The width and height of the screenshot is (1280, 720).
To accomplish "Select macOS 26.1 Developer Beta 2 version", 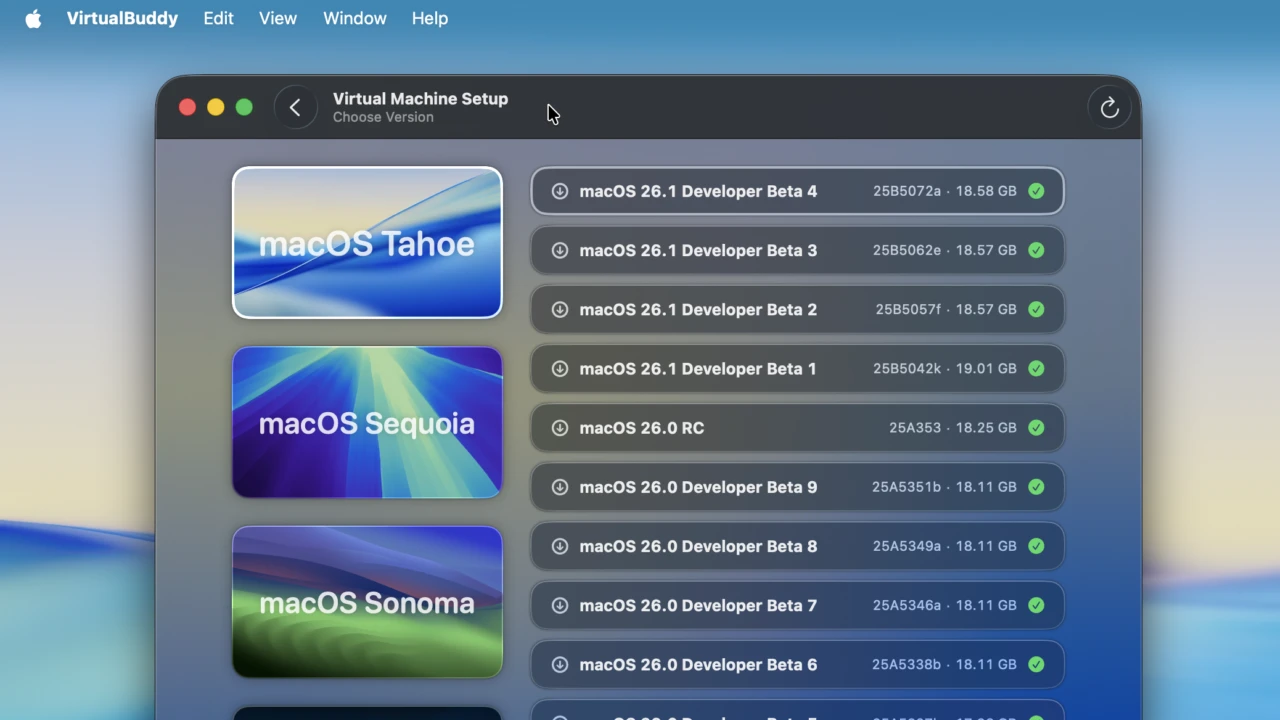I will coord(797,309).
